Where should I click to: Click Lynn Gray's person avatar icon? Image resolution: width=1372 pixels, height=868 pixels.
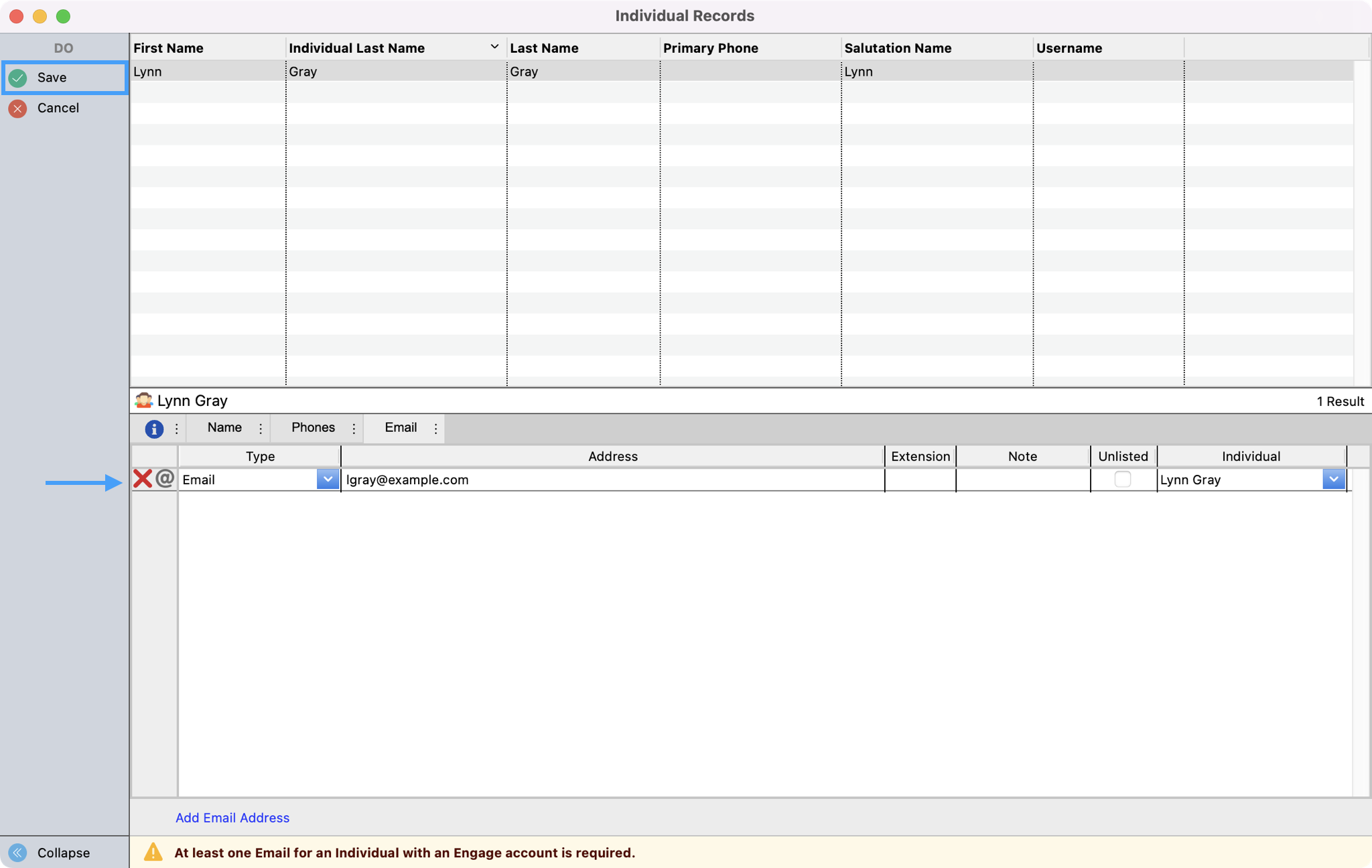point(143,401)
